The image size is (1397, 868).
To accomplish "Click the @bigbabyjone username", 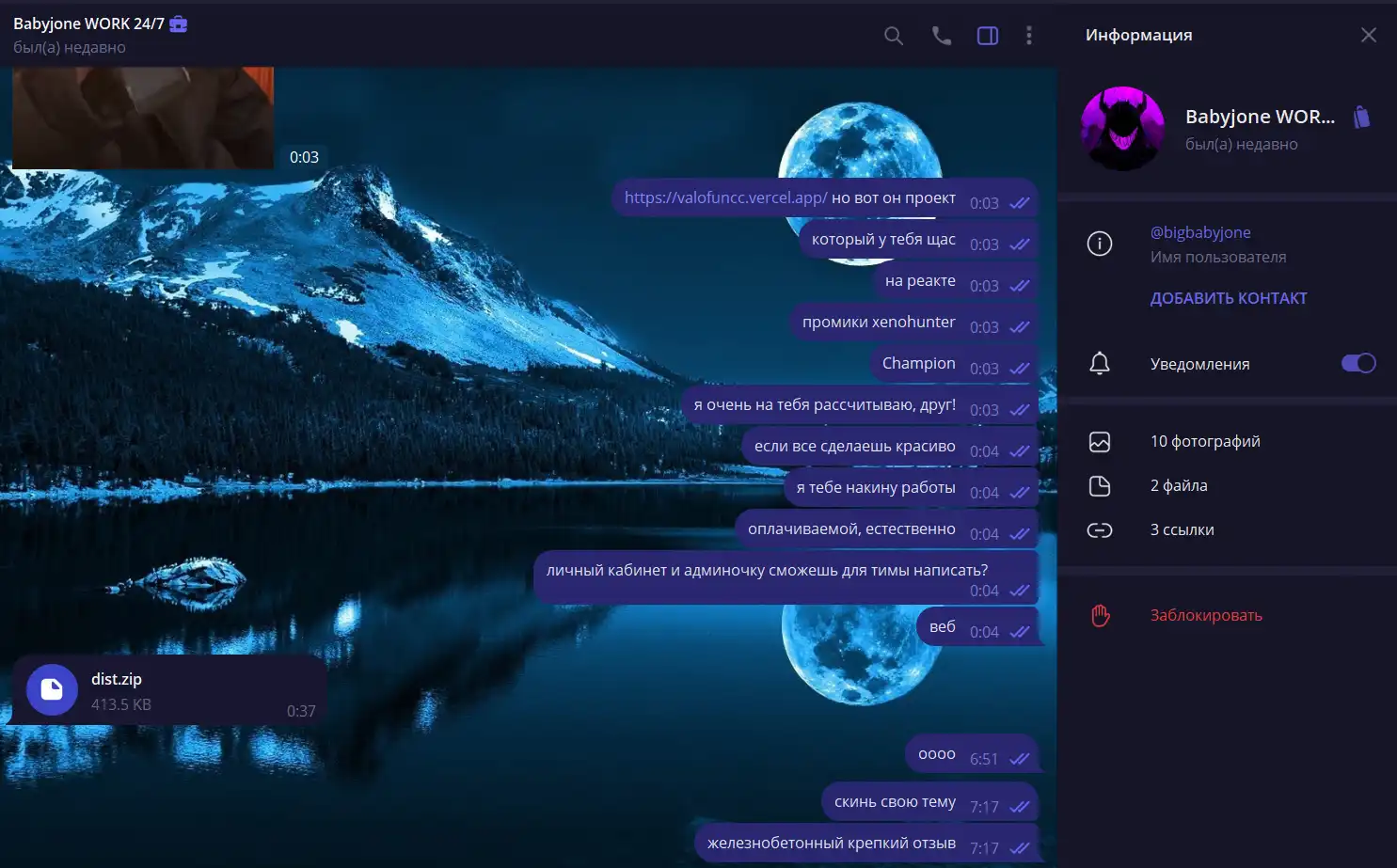I will (1200, 232).
